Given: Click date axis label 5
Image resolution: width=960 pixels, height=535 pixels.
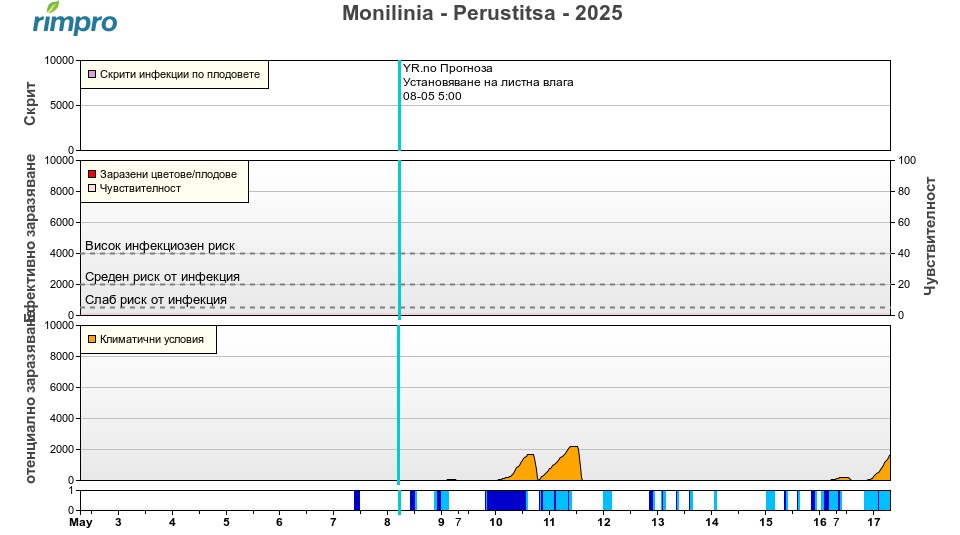Looking at the screenshot, I should (x=226, y=522).
